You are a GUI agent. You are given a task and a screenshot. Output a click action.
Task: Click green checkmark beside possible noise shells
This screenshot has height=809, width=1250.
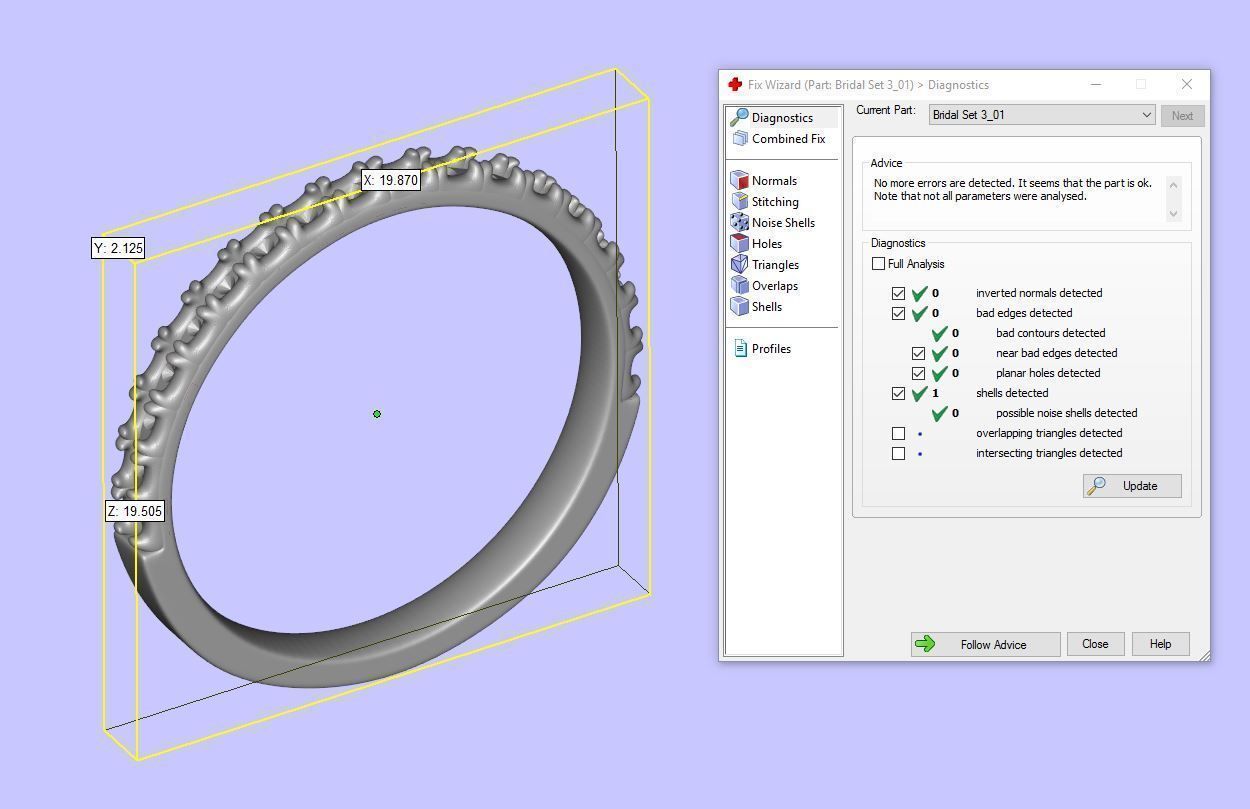pos(940,413)
